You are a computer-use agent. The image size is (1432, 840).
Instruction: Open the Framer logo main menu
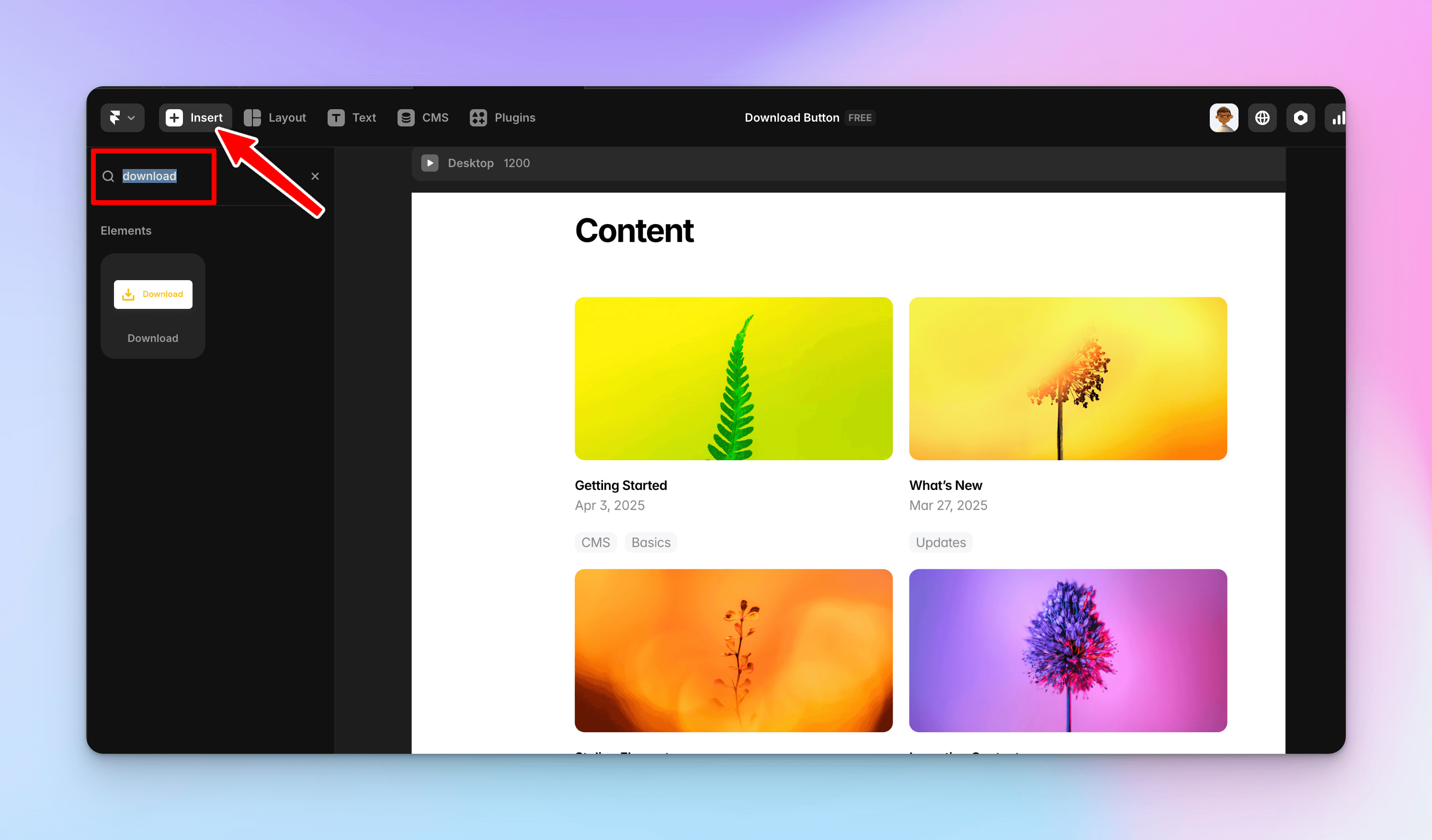(122, 118)
